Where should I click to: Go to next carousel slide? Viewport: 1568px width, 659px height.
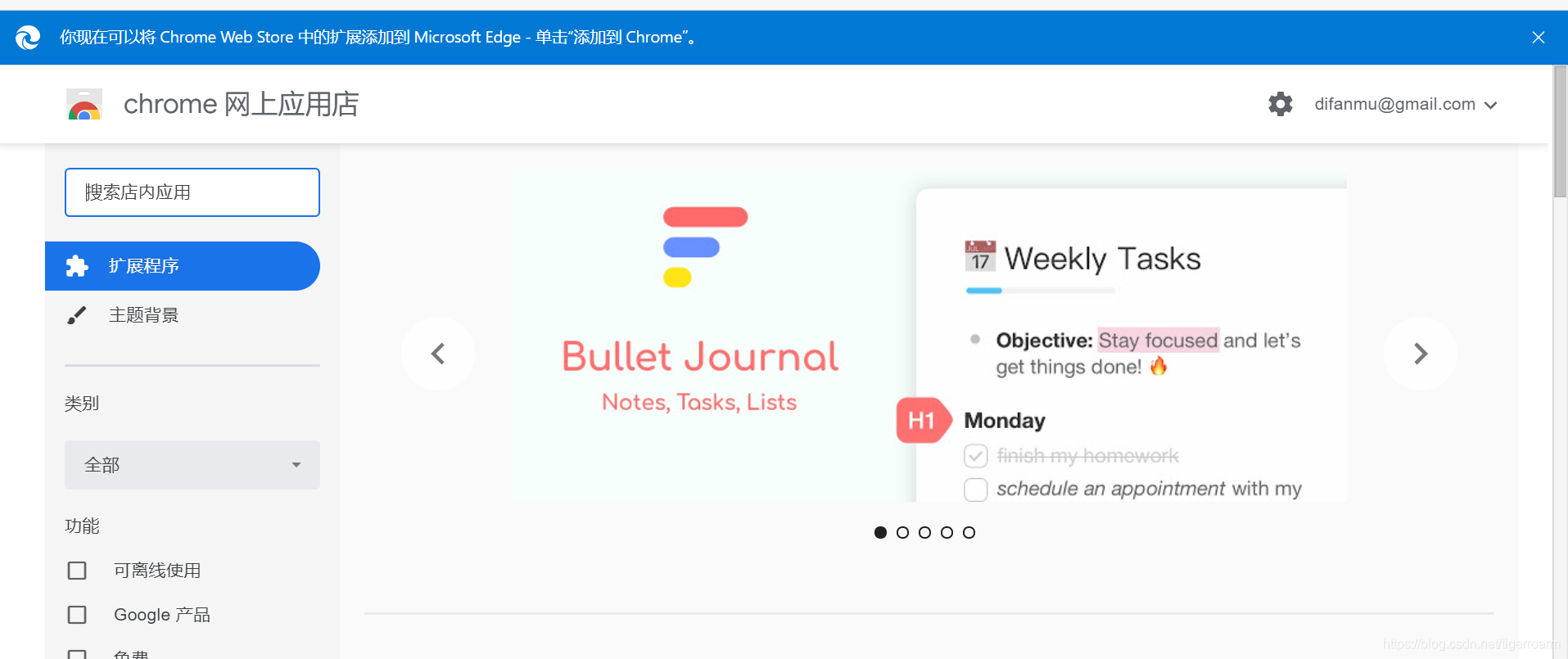click(1421, 354)
